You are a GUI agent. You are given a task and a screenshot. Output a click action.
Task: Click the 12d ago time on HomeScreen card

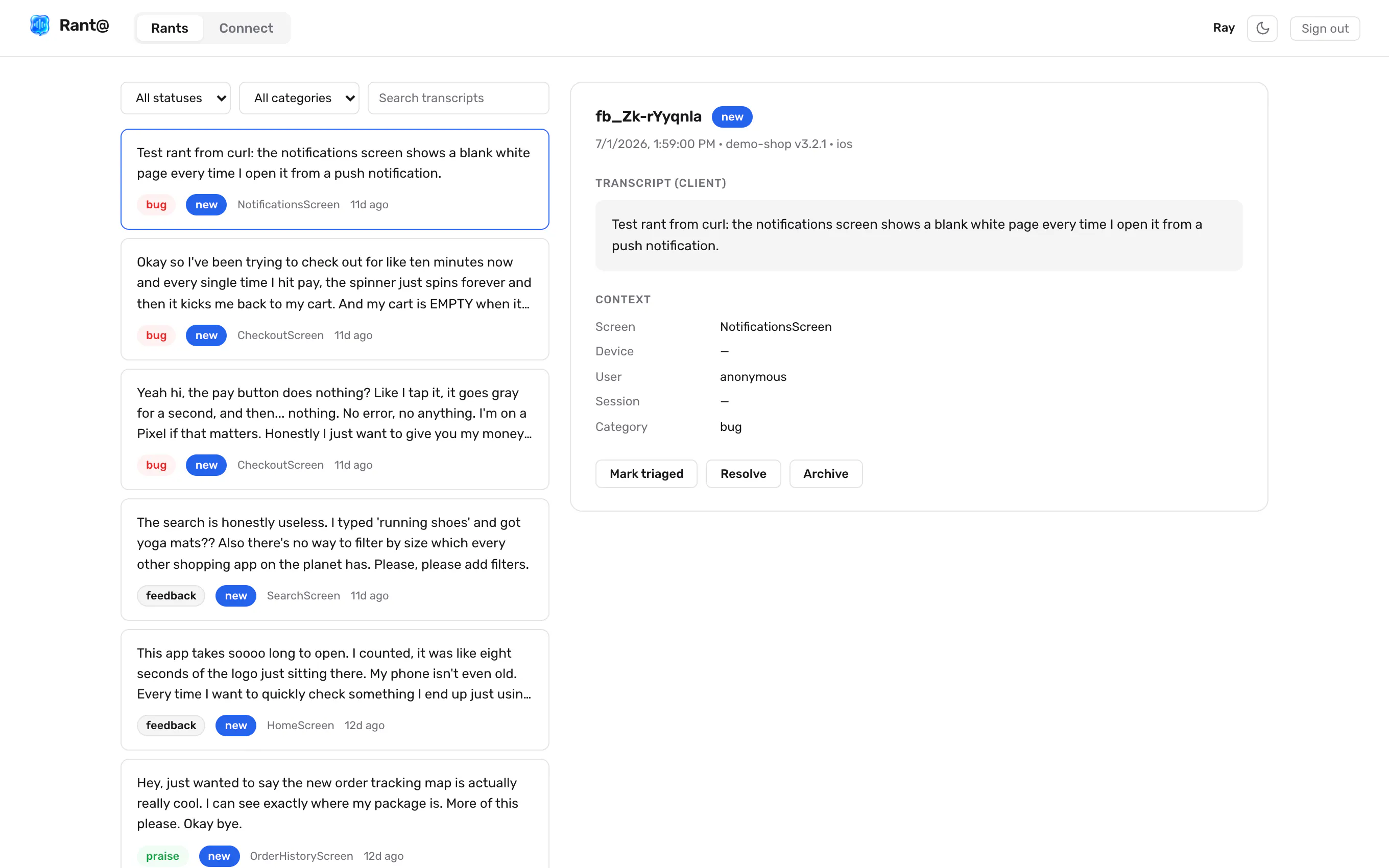click(365, 725)
